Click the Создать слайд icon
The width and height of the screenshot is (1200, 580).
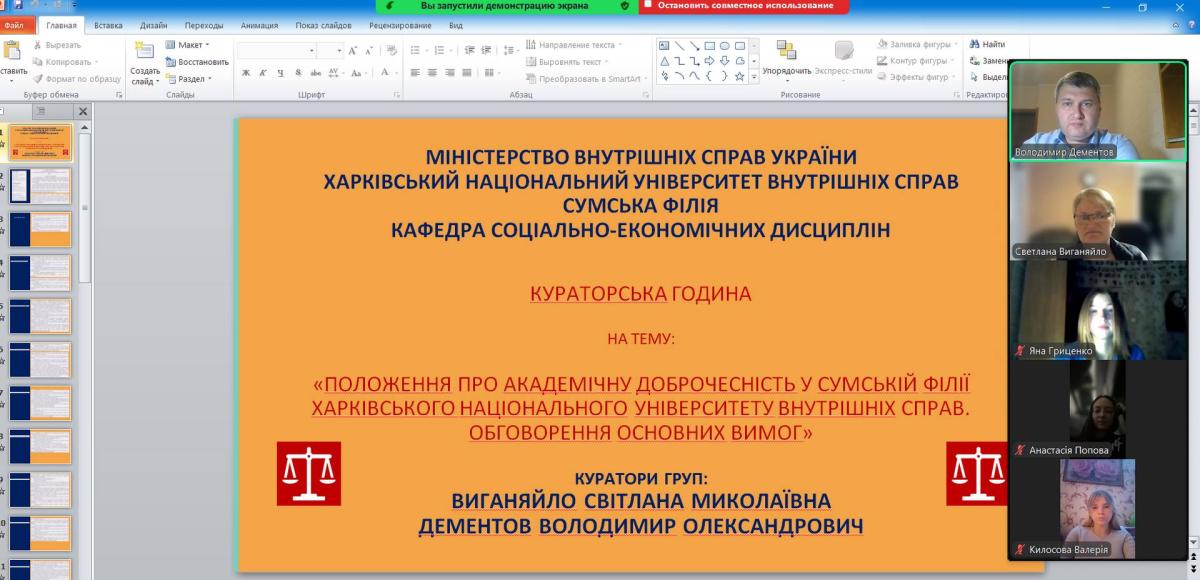point(145,52)
